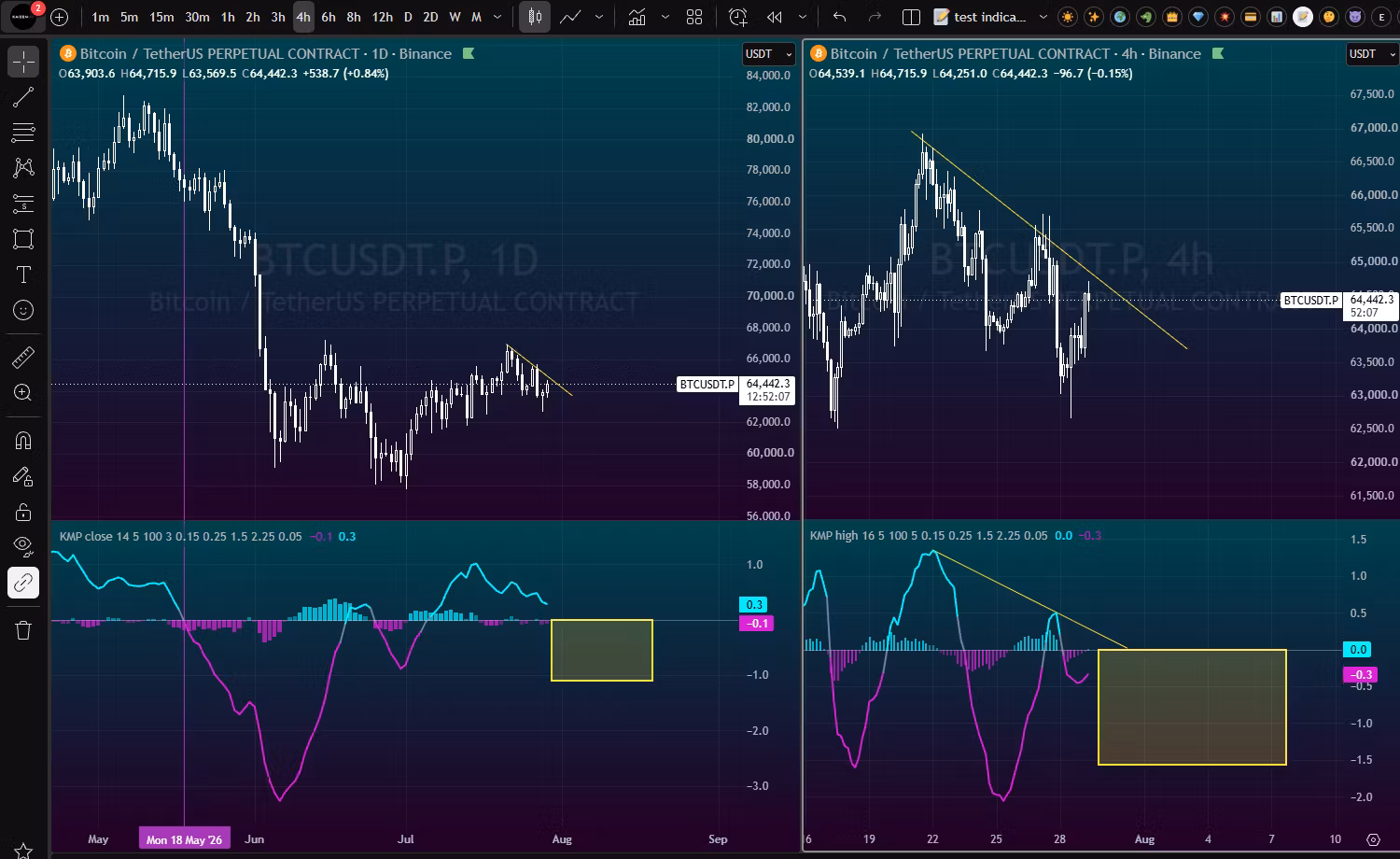Image resolution: width=1400 pixels, height=859 pixels.
Task: Open the XABCD pattern tools
Action: (x=23, y=167)
